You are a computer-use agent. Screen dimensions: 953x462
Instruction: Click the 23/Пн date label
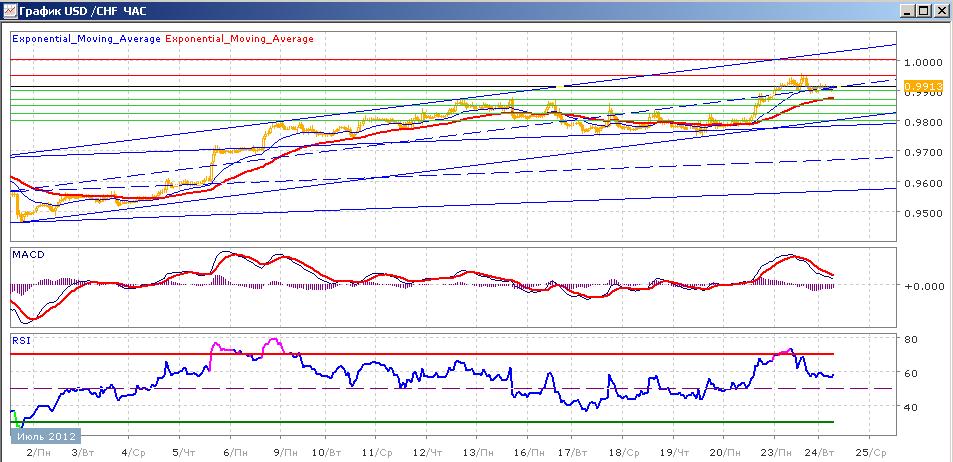(x=774, y=453)
